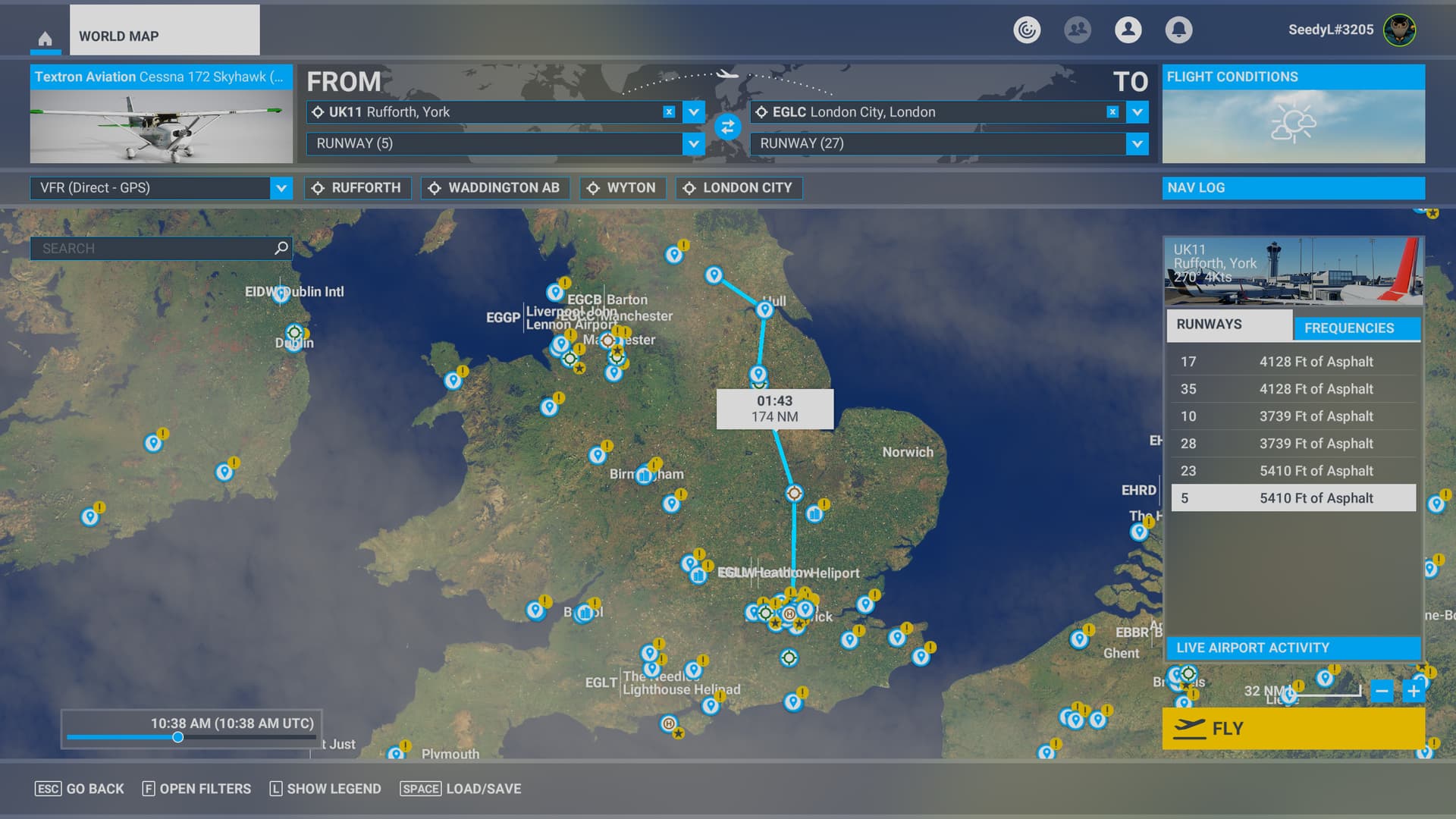Switch to the RUNWAYS tab

tap(1228, 325)
